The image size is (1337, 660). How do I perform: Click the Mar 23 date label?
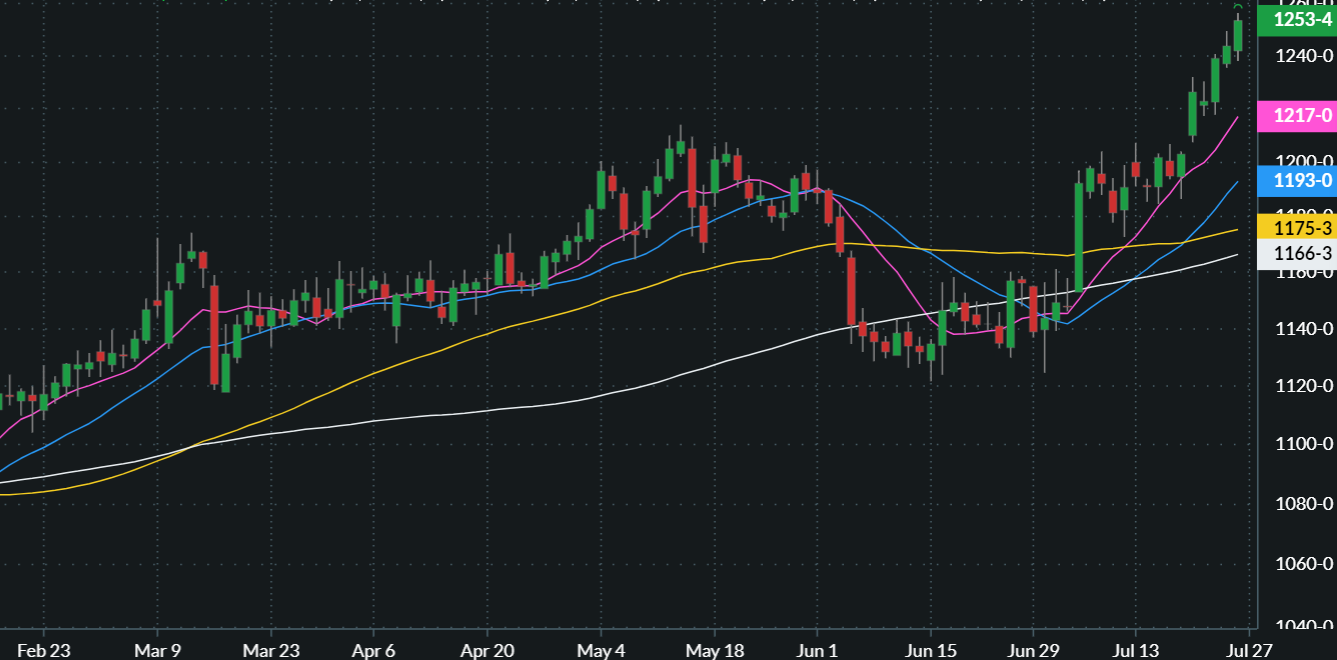[x=273, y=649]
